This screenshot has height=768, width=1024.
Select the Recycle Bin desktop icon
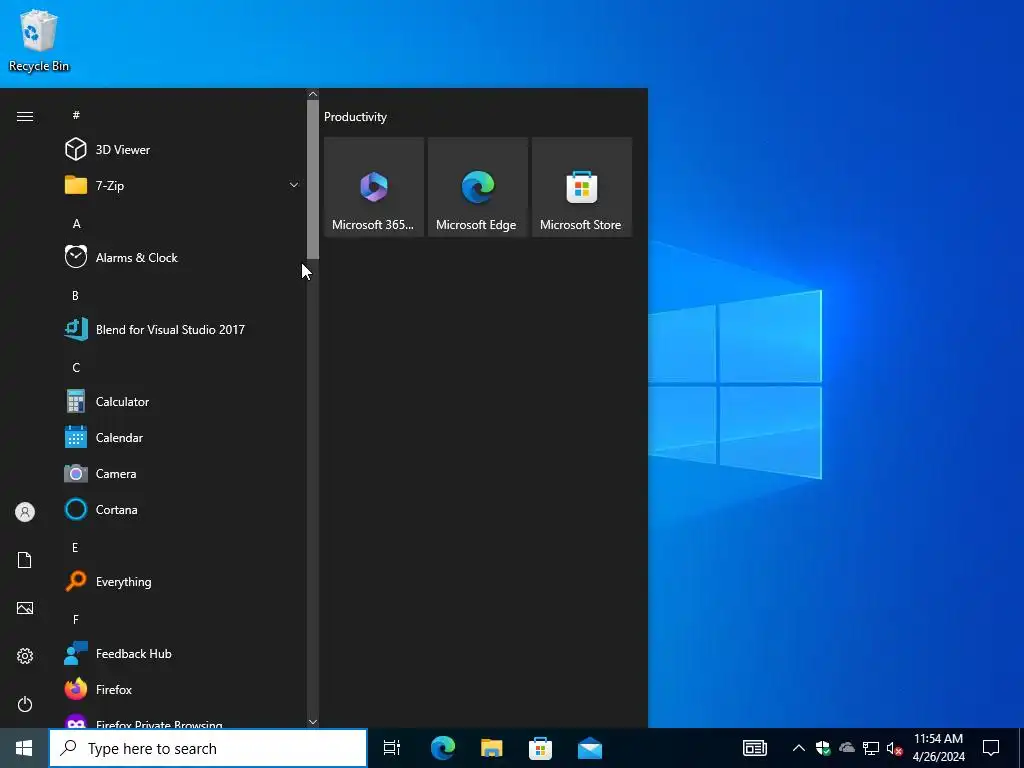(x=39, y=41)
